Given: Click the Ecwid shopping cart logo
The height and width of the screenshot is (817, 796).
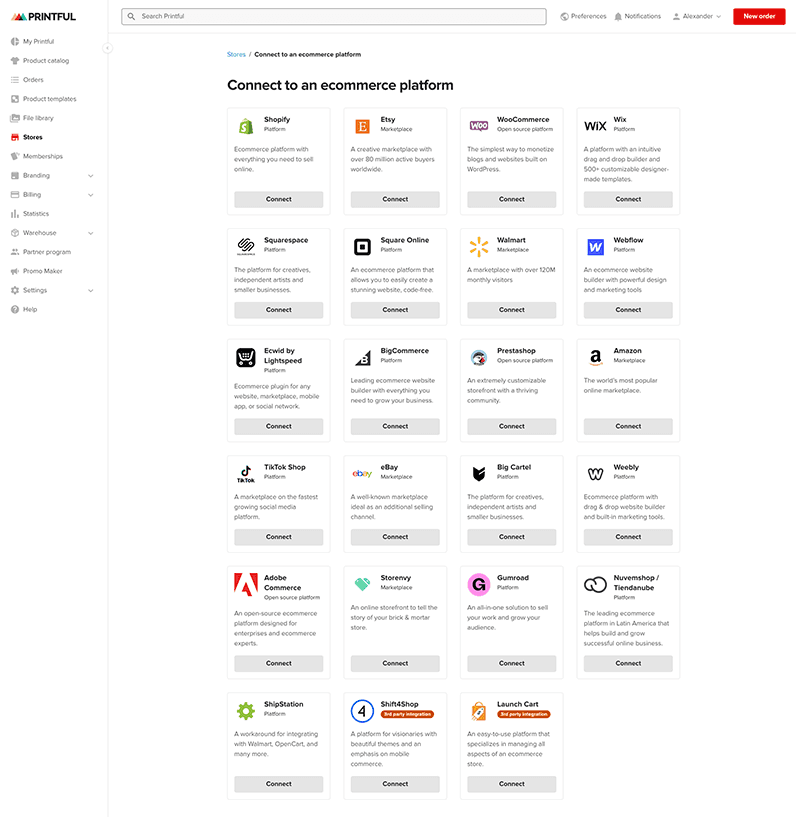Looking at the screenshot, I should tap(246, 357).
